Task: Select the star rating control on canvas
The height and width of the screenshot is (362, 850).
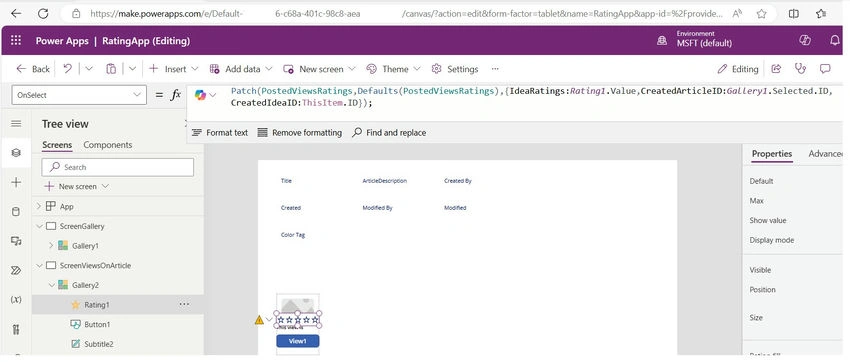Action: click(298, 320)
